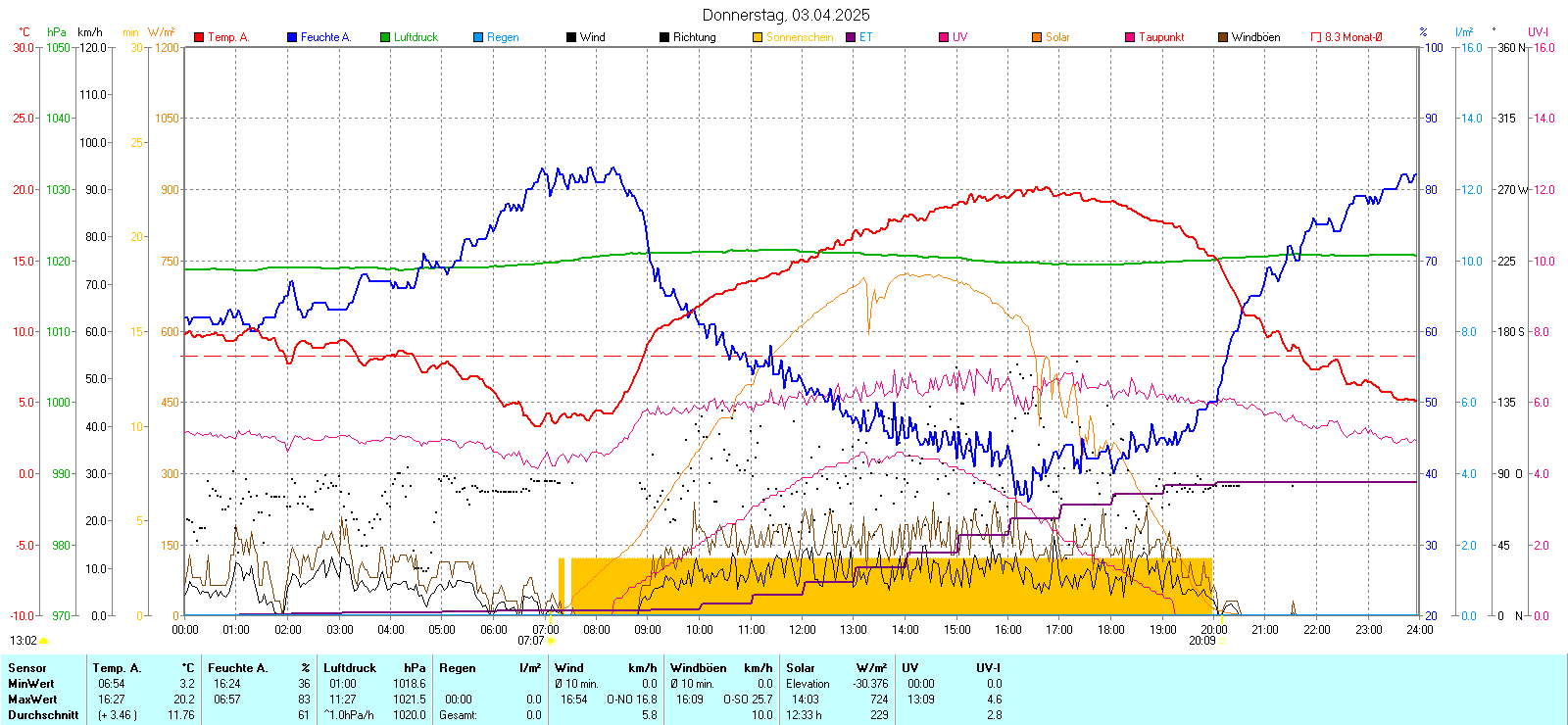Click the Windböen column header in table
This screenshot has width=1568, height=725.
click(x=699, y=668)
